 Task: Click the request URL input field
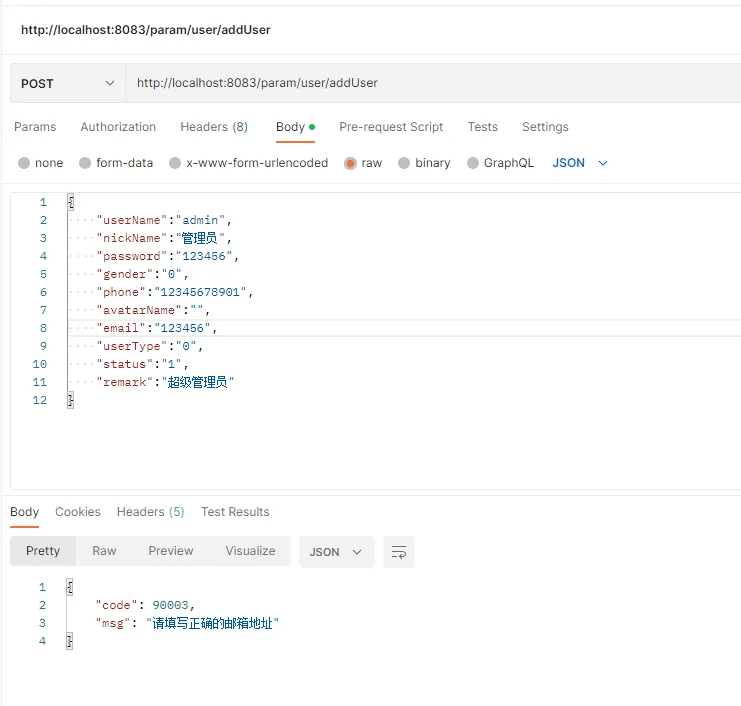point(430,83)
